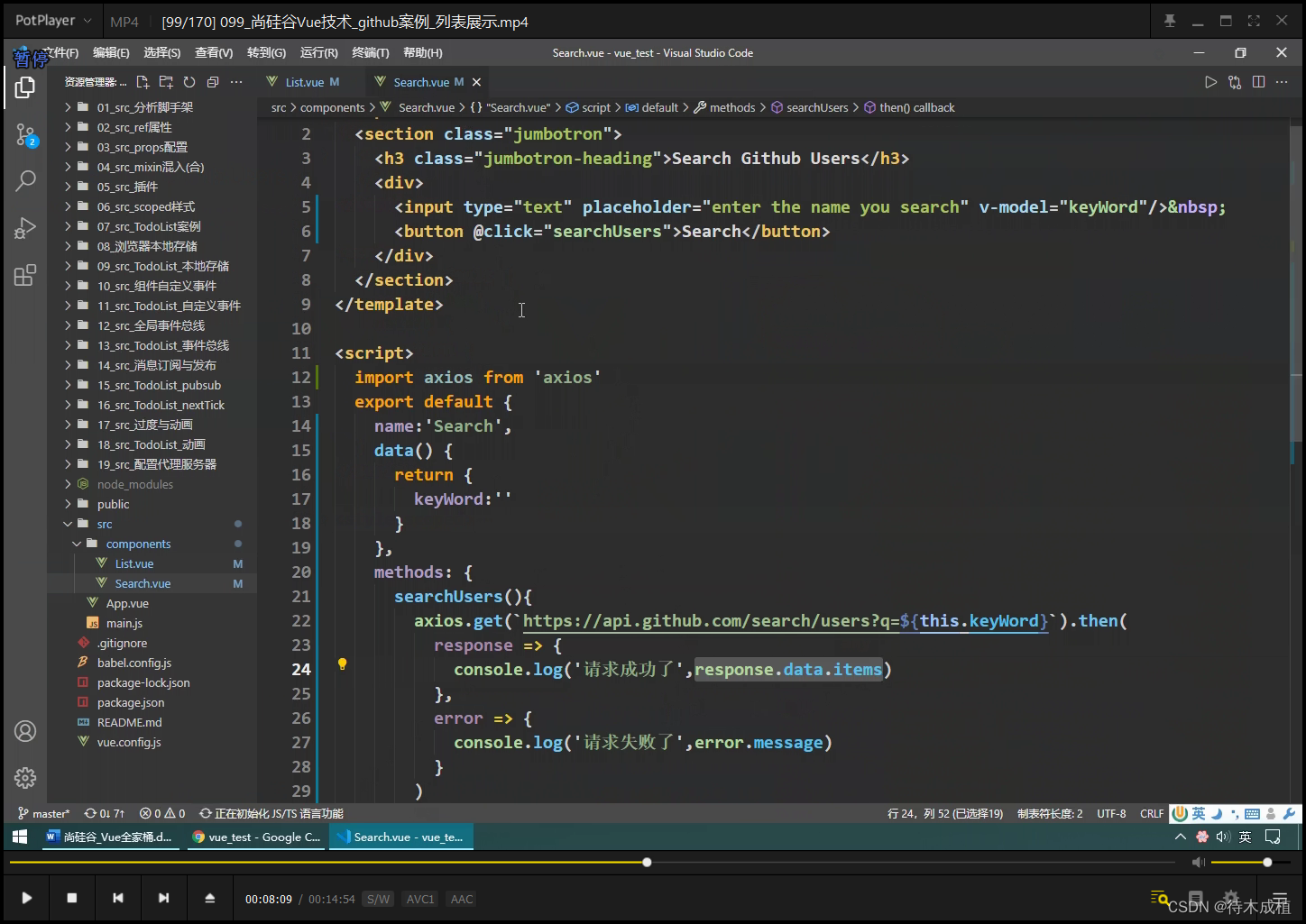Click CRLF line ending in status bar

coord(1152,813)
